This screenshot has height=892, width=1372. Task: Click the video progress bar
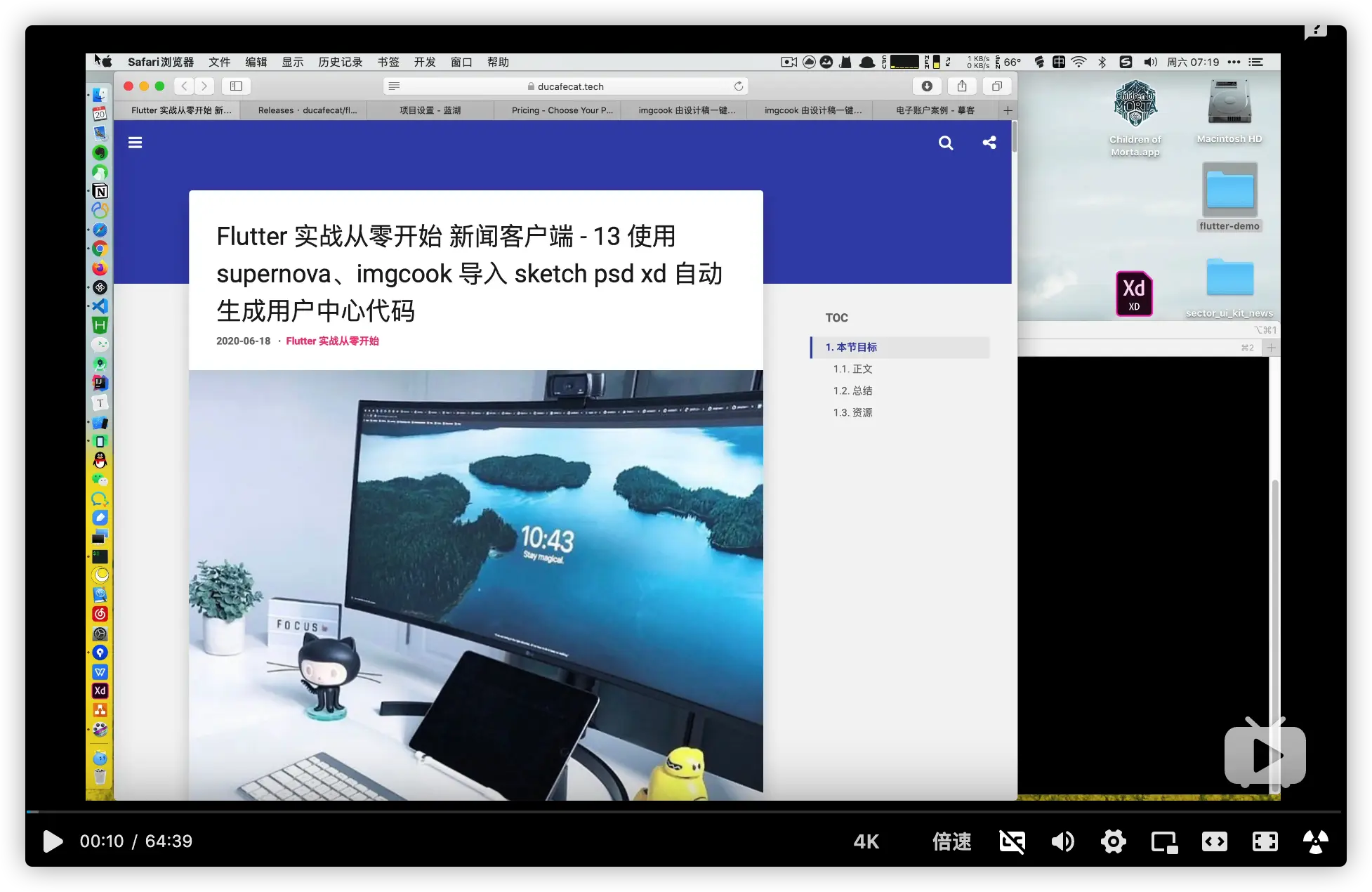(x=685, y=812)
